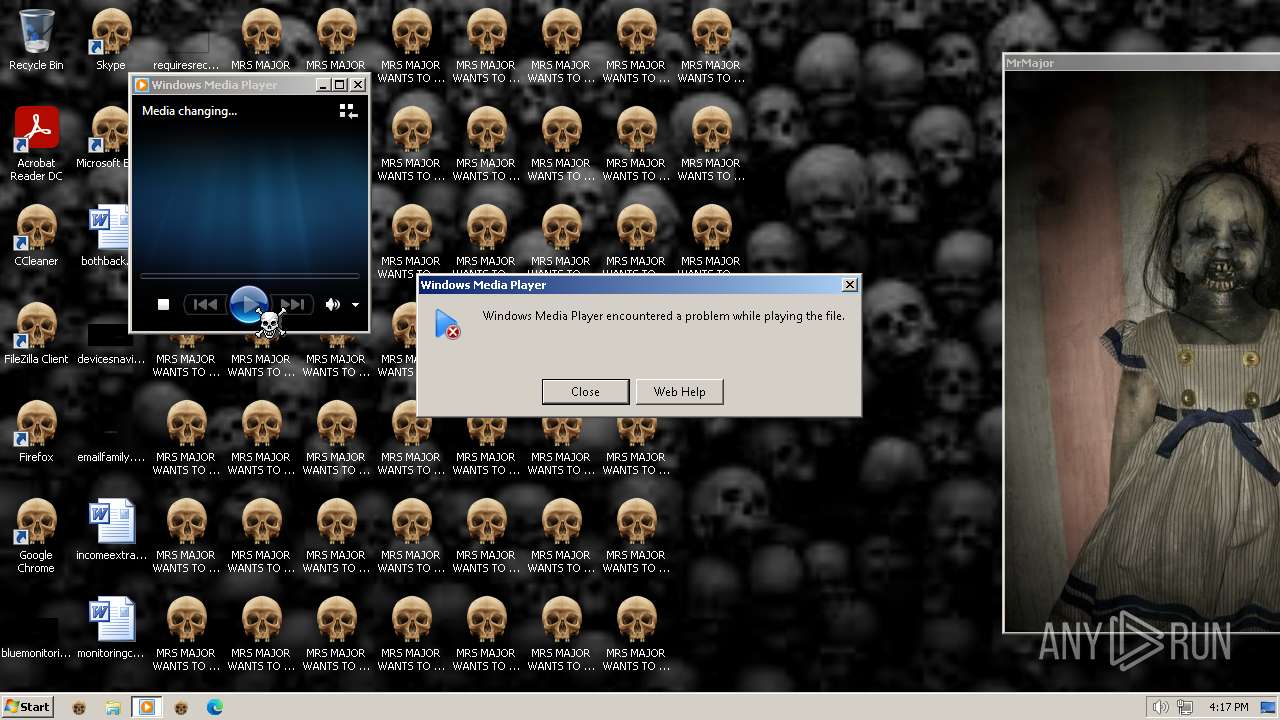
Task: Select the Google Chrome shortcut
Action: (x=36, y=536)
